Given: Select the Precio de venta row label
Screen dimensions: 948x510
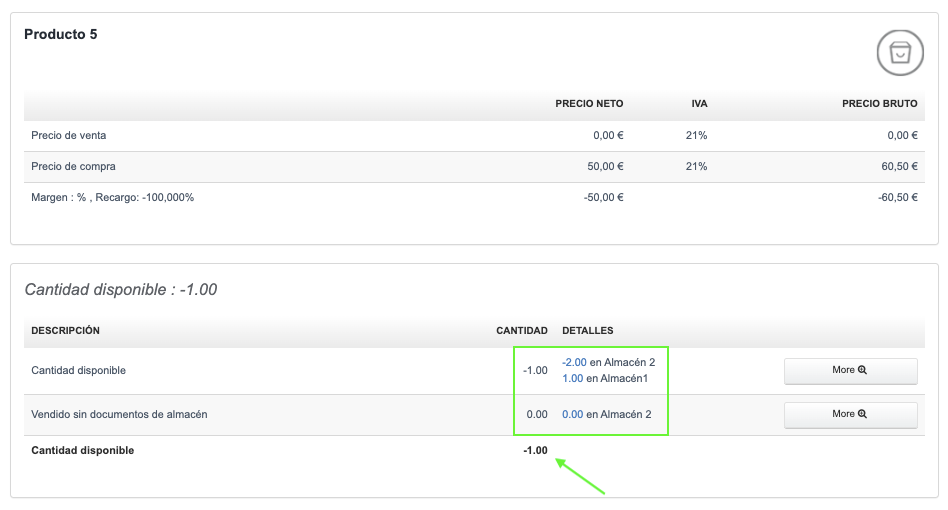Looking at the screenshot, I should point(69,135).
